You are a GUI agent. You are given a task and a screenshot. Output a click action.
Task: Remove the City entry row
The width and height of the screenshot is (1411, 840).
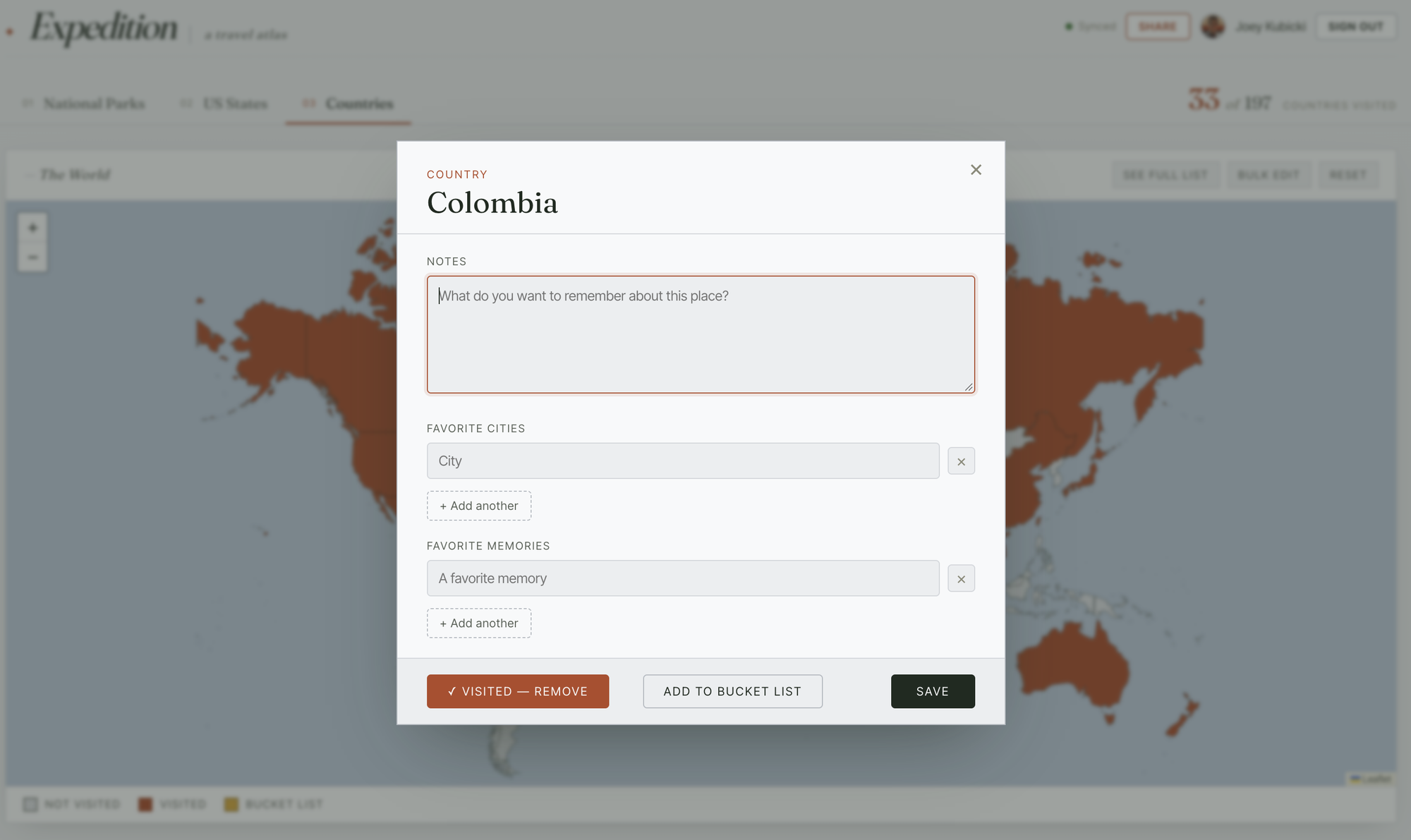click(x=961, y=461)
